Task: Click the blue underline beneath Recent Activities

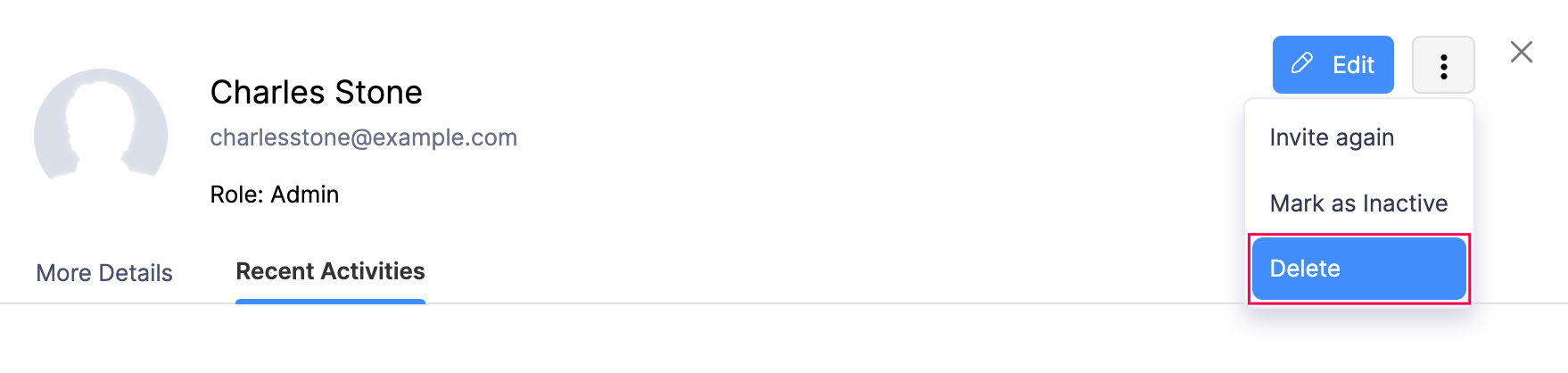Action: click(x=330, y=302)
